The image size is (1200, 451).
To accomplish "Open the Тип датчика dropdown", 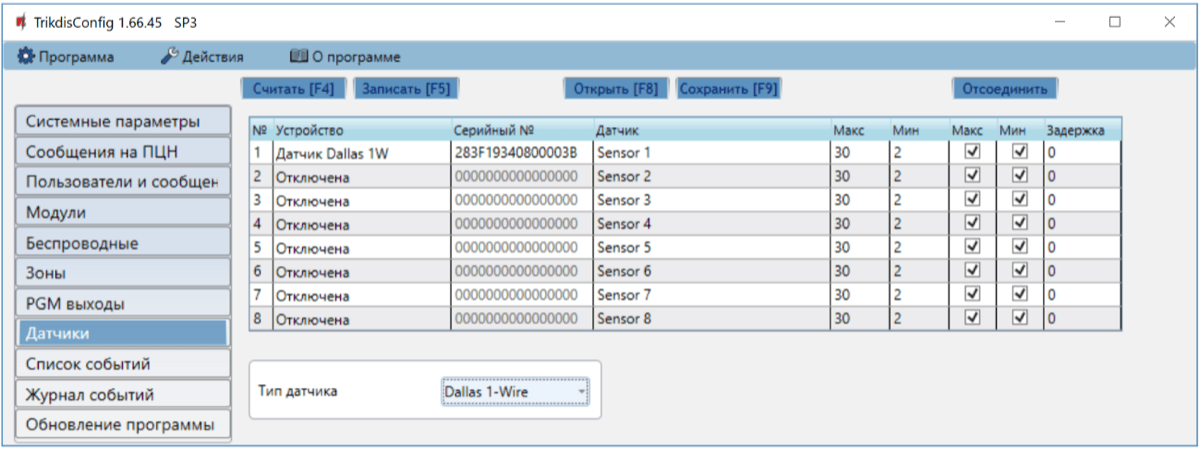I will pos(515,392).
